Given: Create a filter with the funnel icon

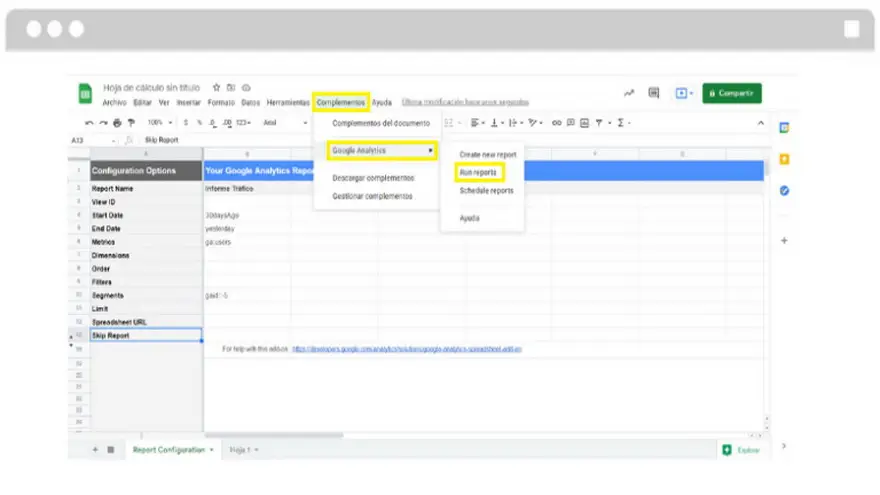Looking at the screenshot, I should 599,122.
